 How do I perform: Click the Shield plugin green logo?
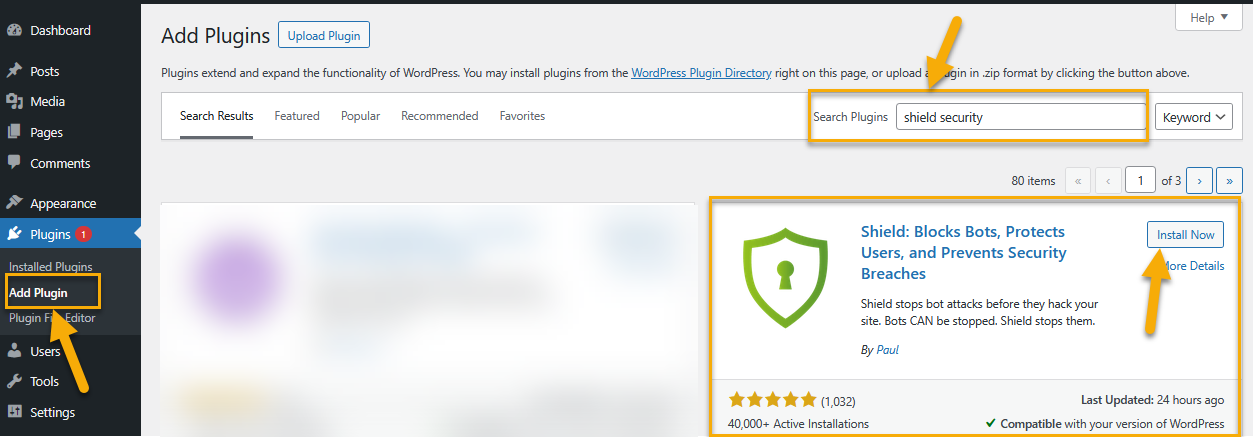pyautogui.click(x=785, y=280)
